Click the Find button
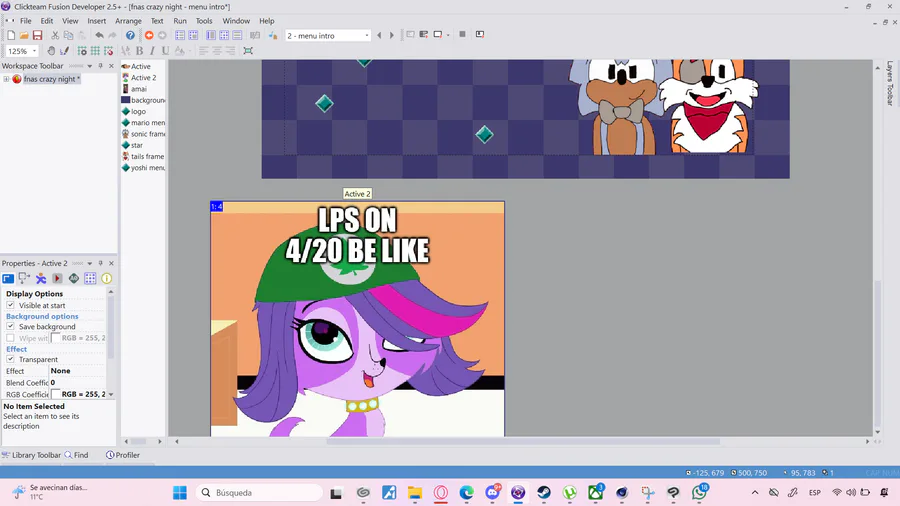Screen dimensions: 900x506 click(x=76, y=455)
